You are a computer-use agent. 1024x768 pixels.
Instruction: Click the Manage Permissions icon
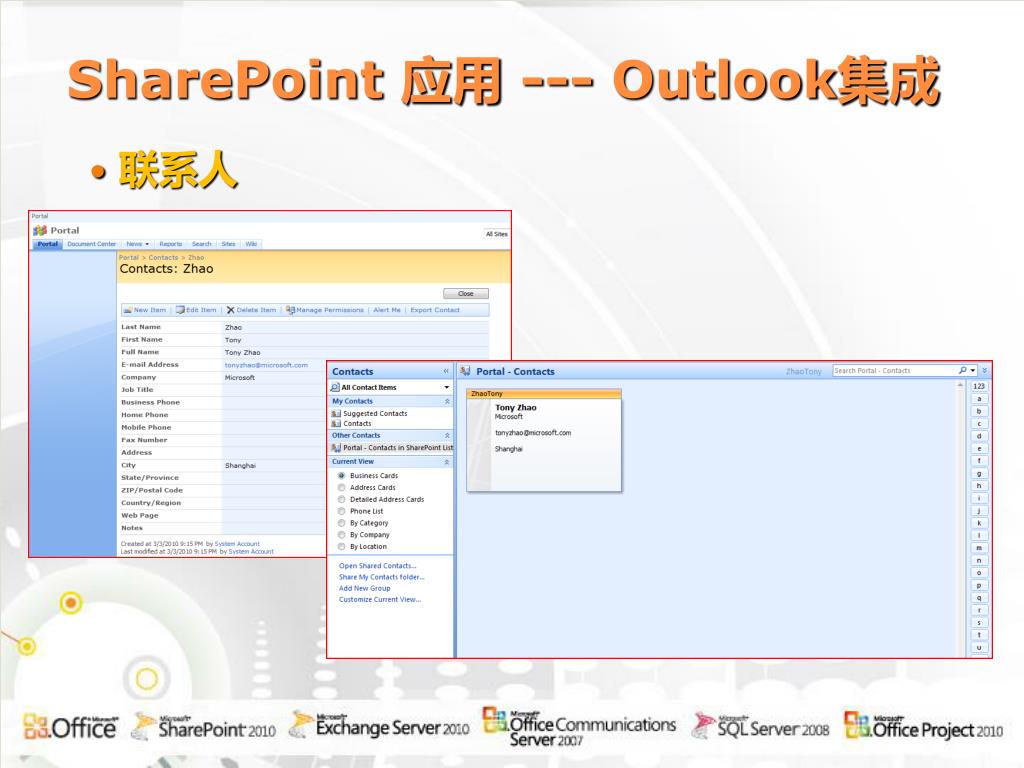(x=291, y=310)
